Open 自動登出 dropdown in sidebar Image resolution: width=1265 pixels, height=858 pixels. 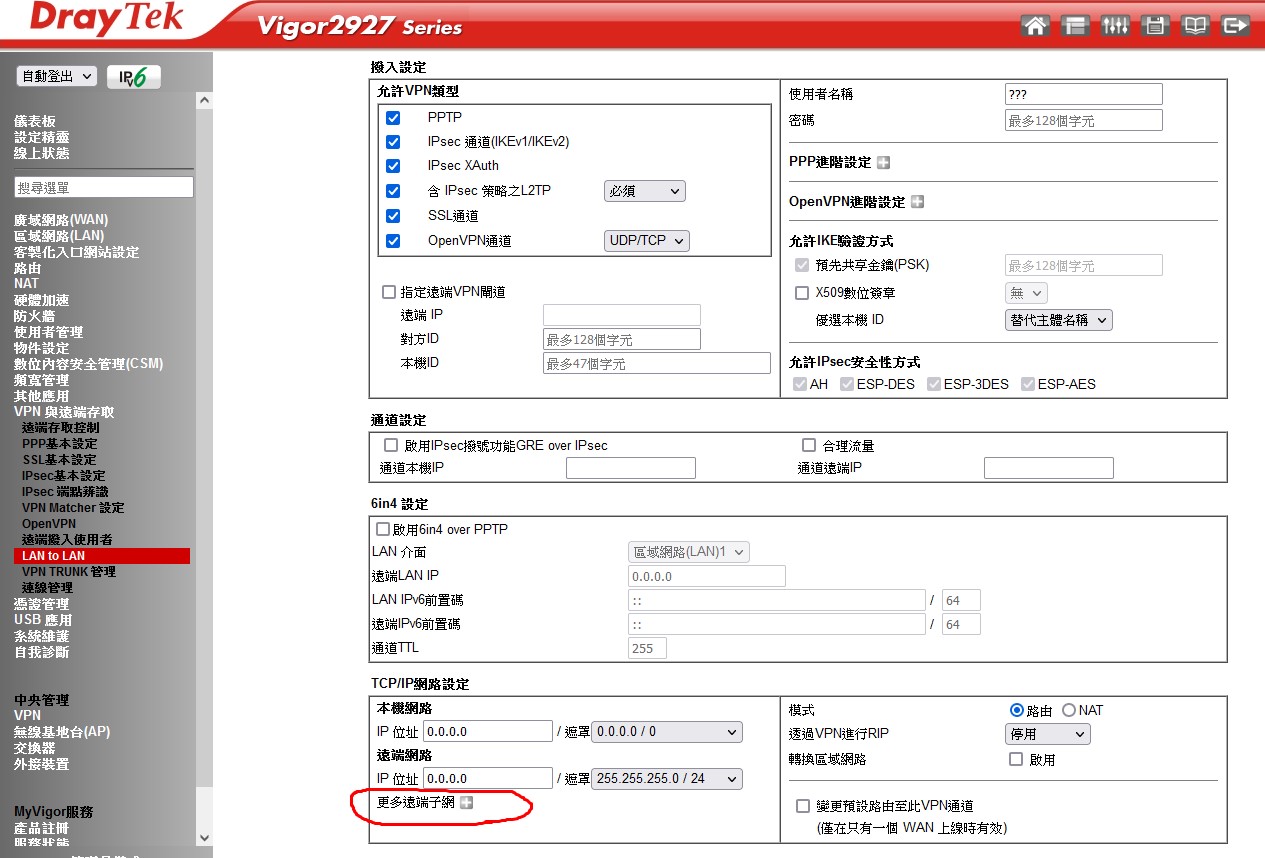click(56, 77)
